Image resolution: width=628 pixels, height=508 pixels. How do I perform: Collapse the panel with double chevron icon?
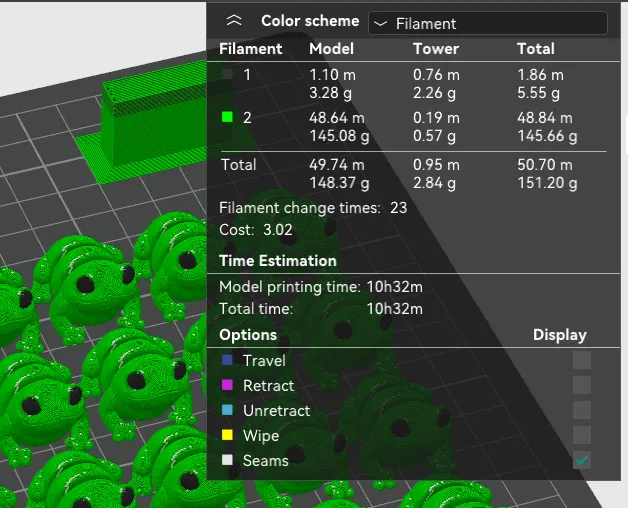click(x=234, y=20)
